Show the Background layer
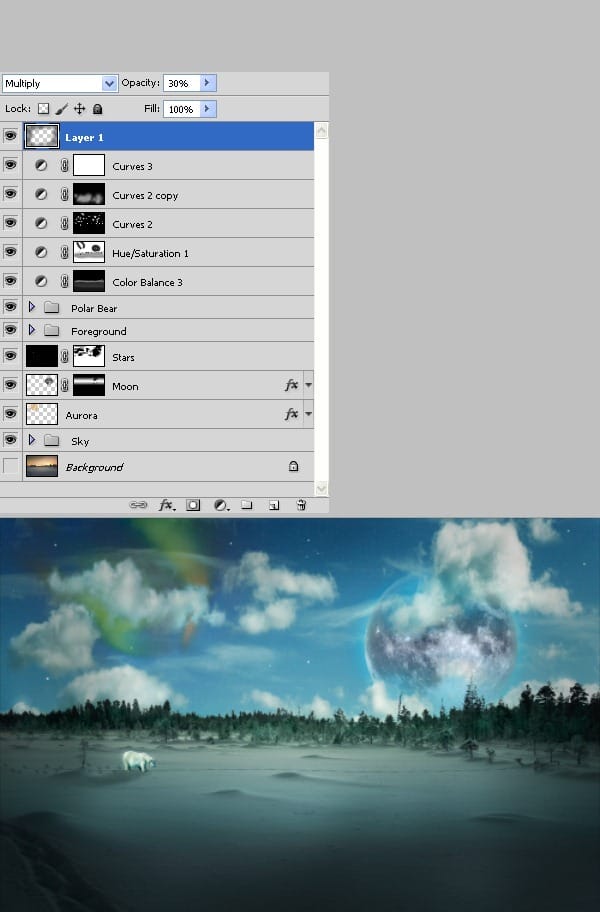 (11, 466)
